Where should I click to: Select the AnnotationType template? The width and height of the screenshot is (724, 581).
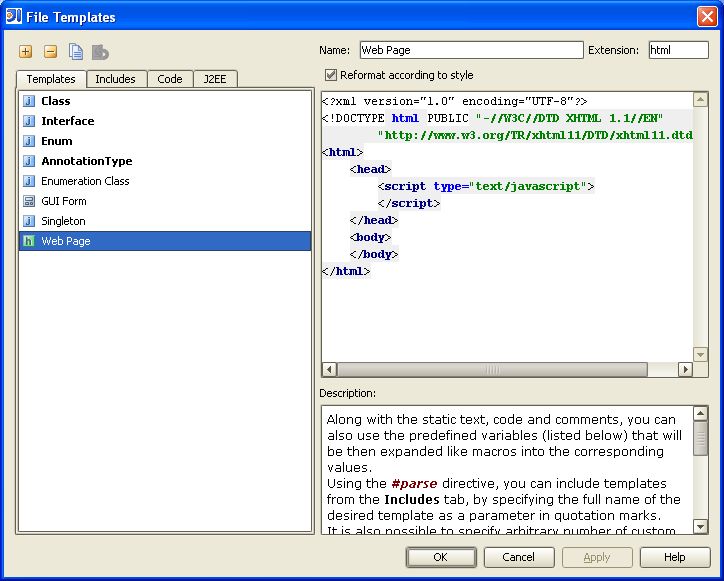pos(165,161)
